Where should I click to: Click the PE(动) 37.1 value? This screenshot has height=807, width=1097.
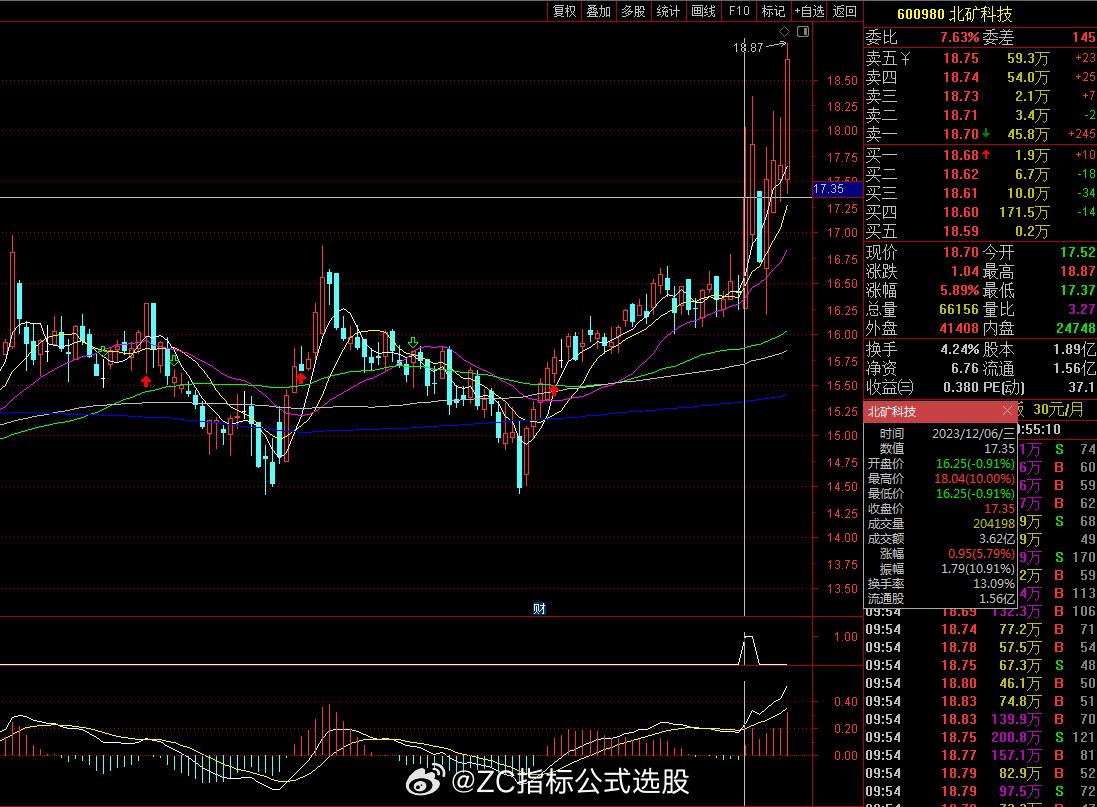1082,387
